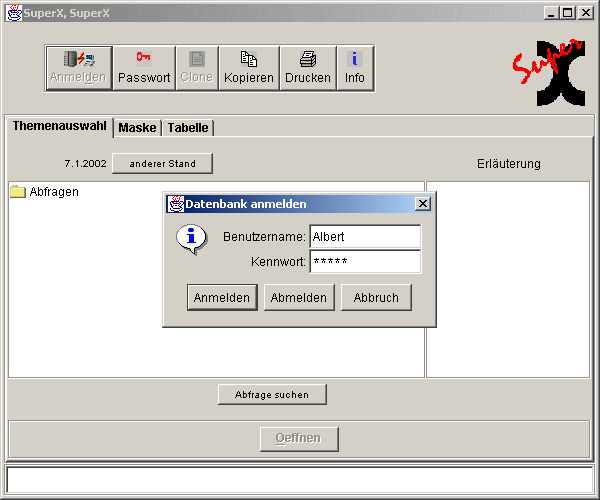Image resolution: width=600 pixels, height=500 pixels.
Task: Select the Abfragen tree entry
Action: [45, 191]
